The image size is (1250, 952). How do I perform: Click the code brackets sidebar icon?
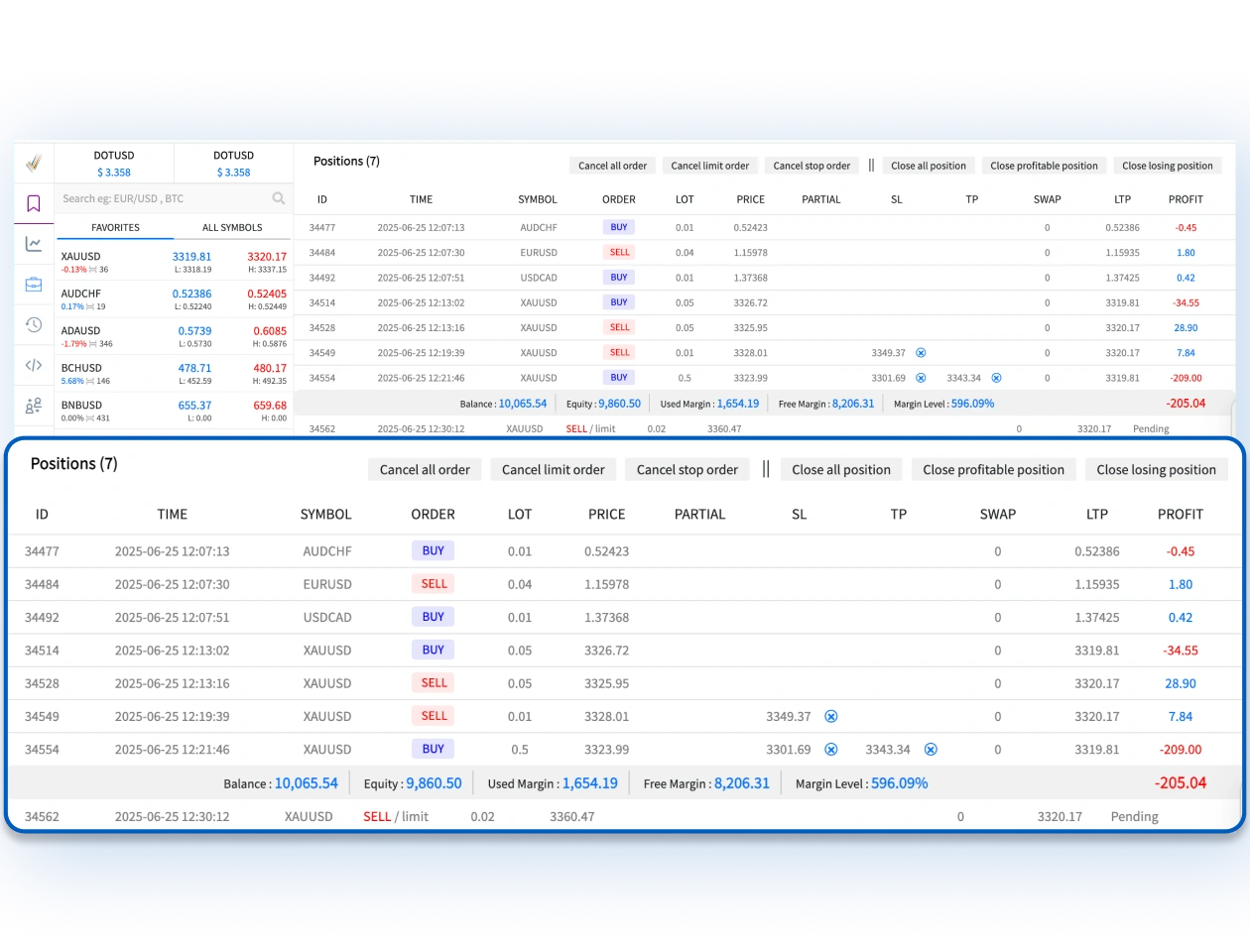[33, 365]
